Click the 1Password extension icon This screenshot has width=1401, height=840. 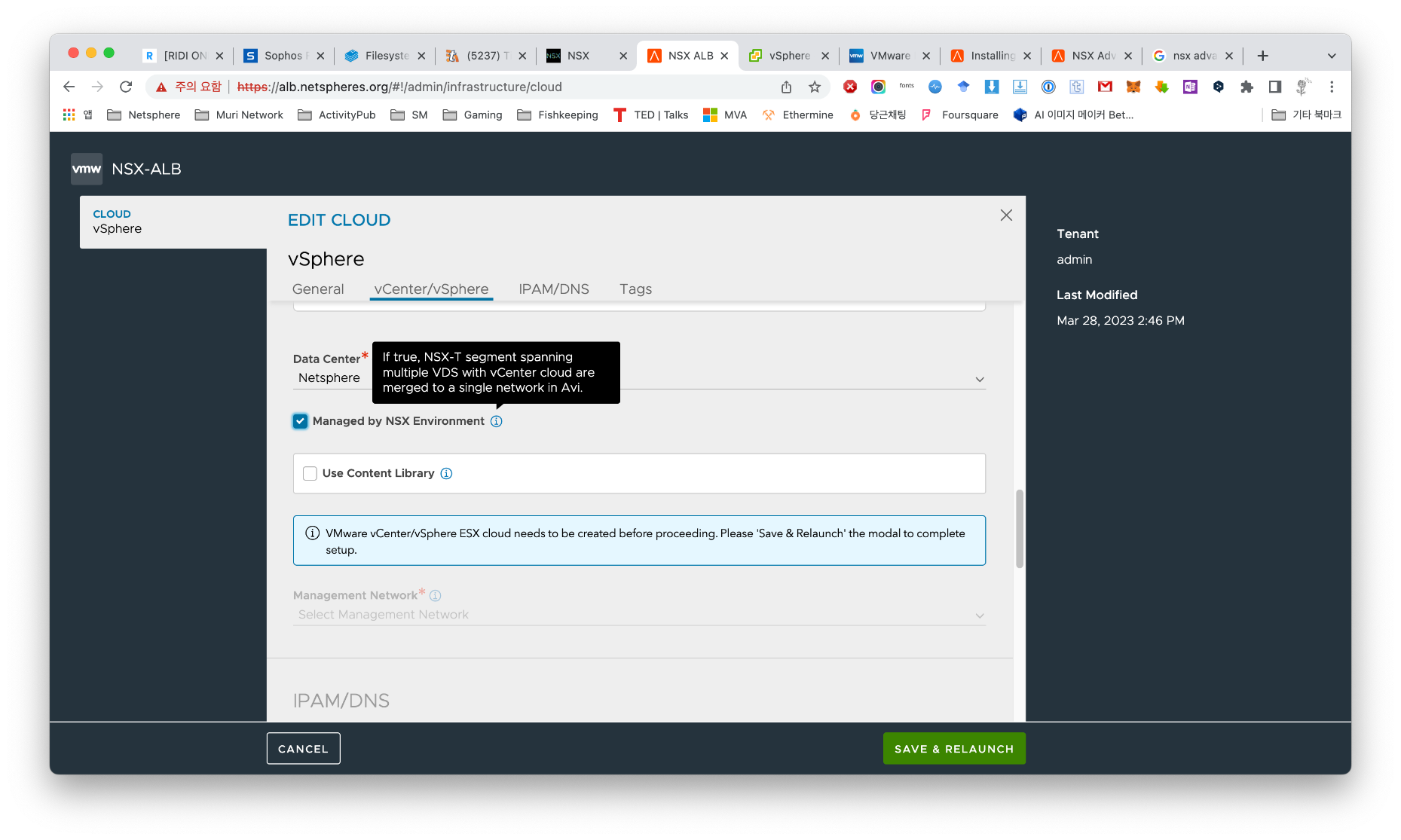(1048, 87)
